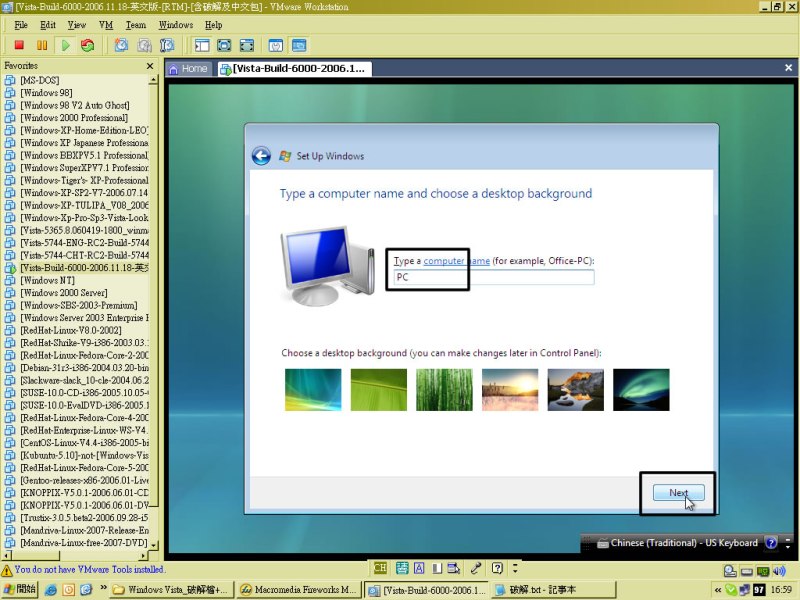Screen dimensions: 800x600
Task: Click the IME tools menu icon
Action: 454,568
